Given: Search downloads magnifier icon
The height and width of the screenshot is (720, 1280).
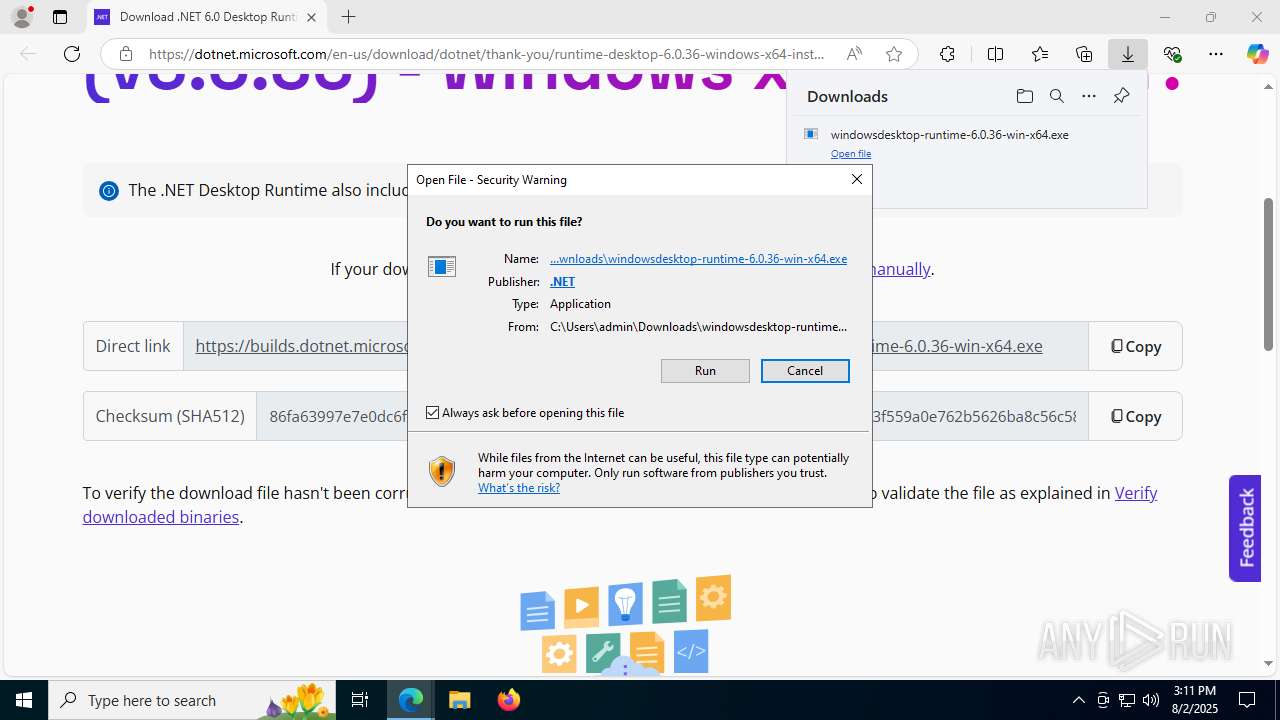Looking at the screenshot, I should coord(1057,96).
